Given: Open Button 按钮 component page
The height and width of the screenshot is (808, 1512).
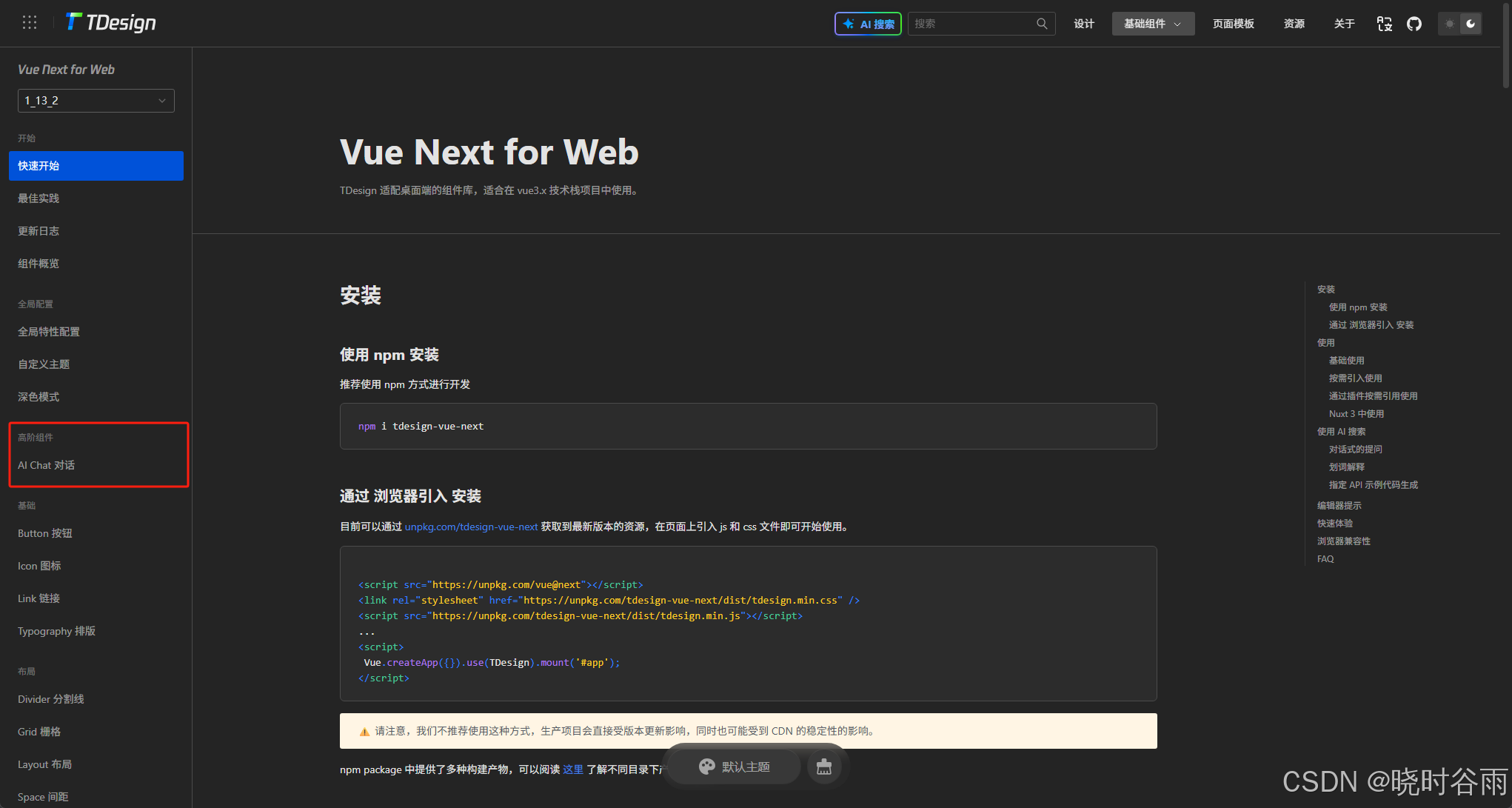Looking at the screenshot, I should click(45, 533).
